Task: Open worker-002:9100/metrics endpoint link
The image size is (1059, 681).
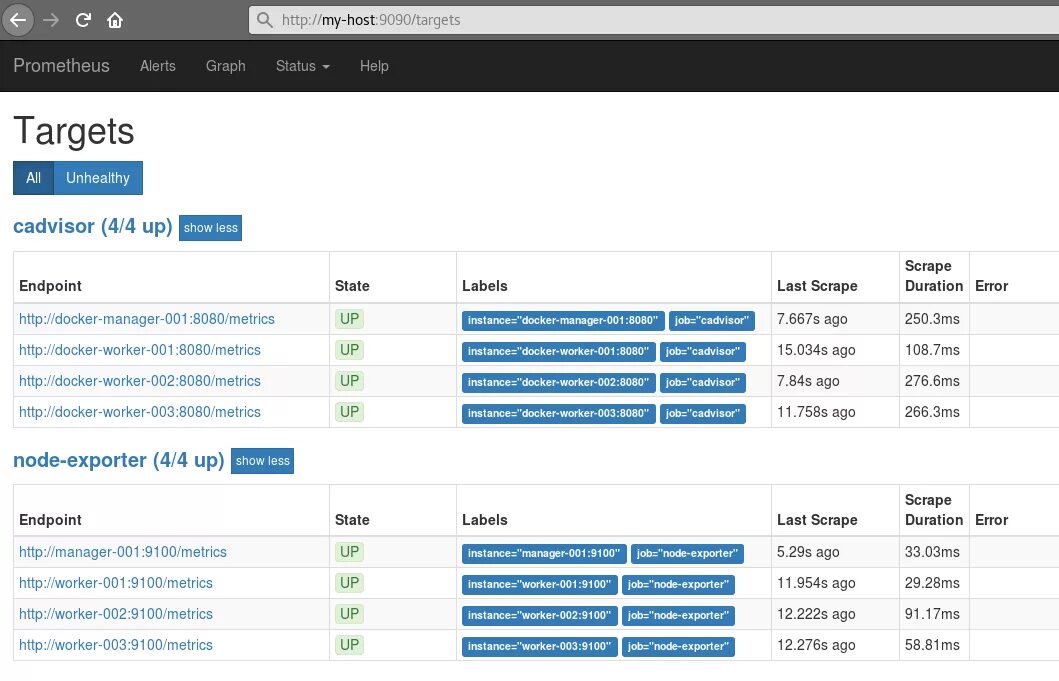Action: (115, 614)
